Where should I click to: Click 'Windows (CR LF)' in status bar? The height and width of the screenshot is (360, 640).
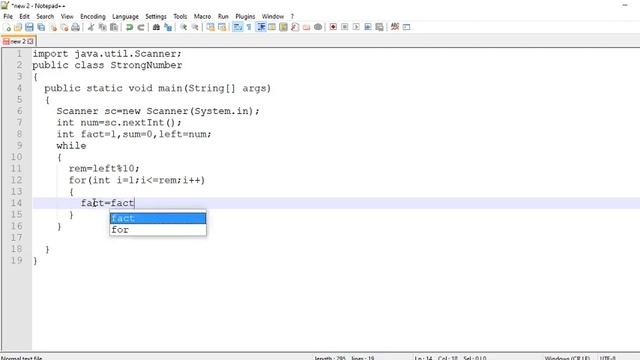567,358
